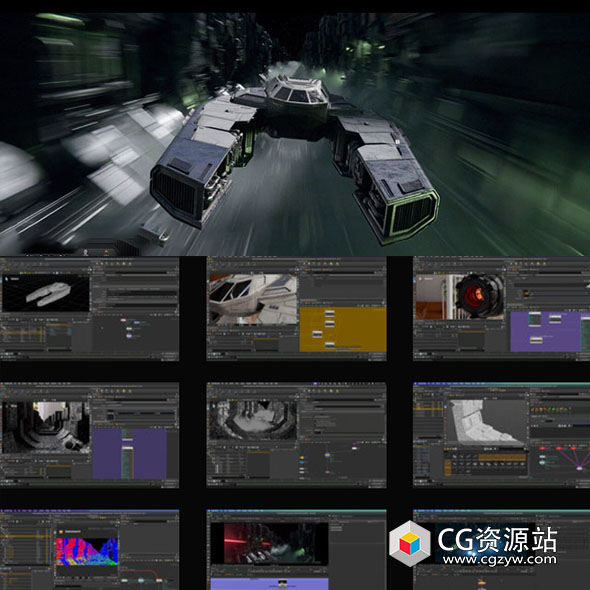Select the rainbow-colored render pass viewer
Screen dimensions: 590x590
(87, 551)
